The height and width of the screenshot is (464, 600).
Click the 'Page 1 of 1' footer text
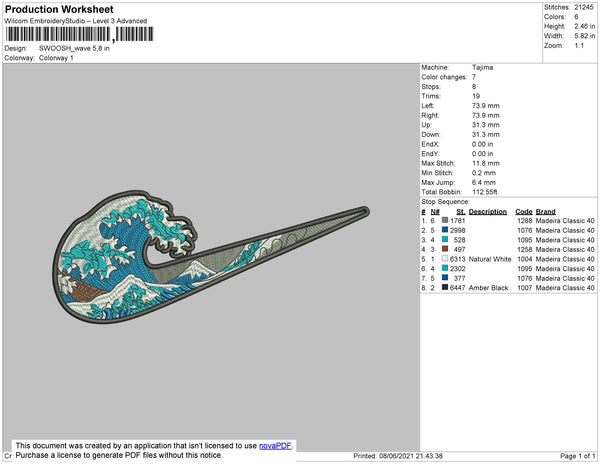pyautogui.click(x=578, y=456)
